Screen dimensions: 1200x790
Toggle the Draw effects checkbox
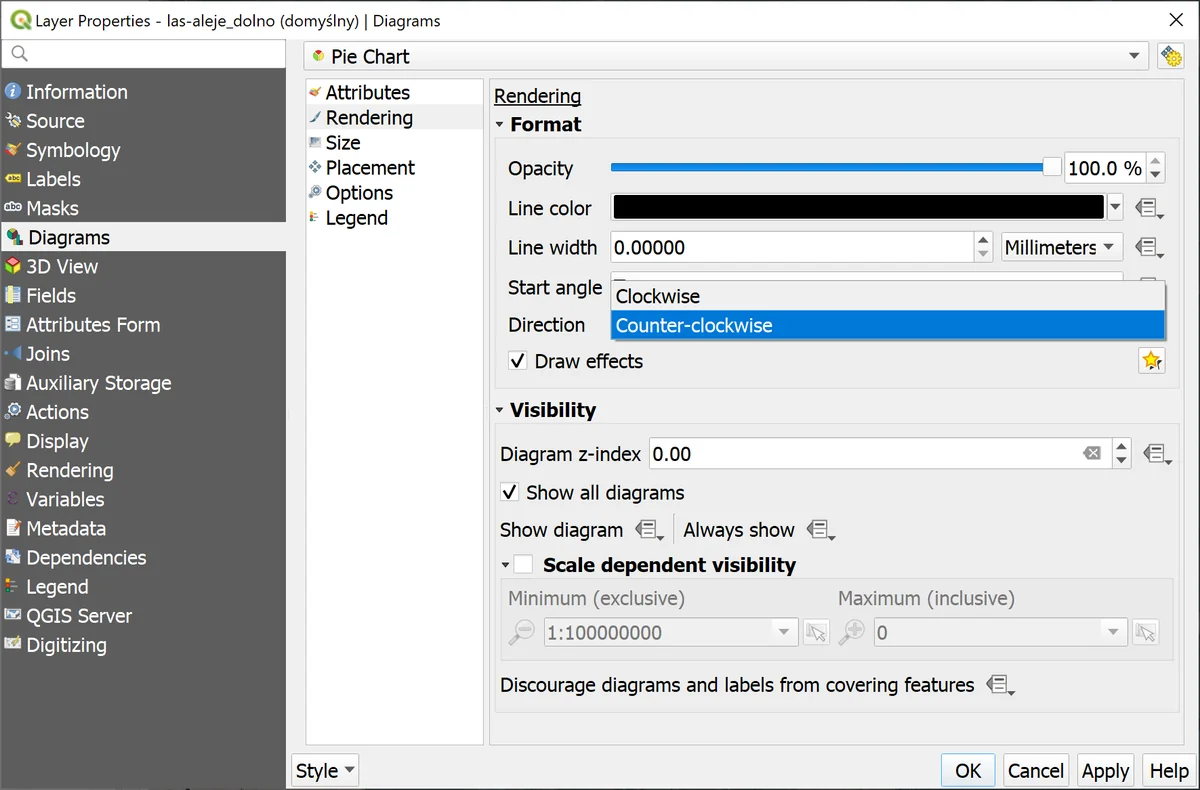click(x=518, y=361)
